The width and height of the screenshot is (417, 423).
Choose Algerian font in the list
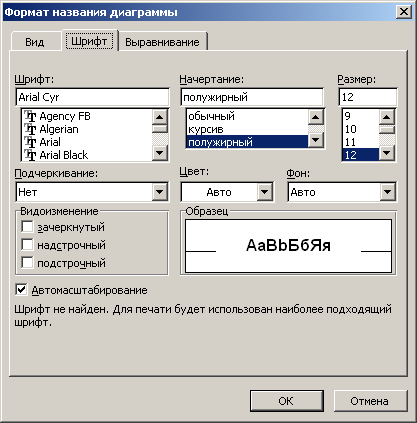coord(87,129)
